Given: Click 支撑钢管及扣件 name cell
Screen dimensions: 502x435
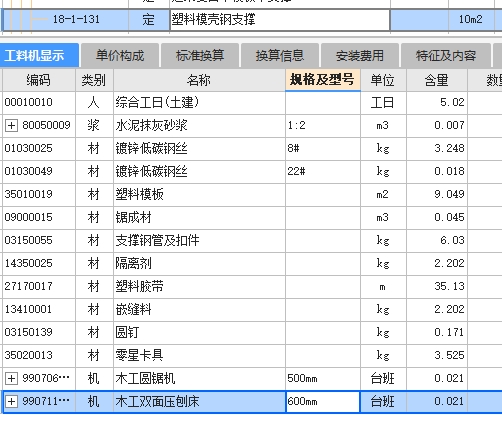Looking at the screenshot, I should click(199, 240).
